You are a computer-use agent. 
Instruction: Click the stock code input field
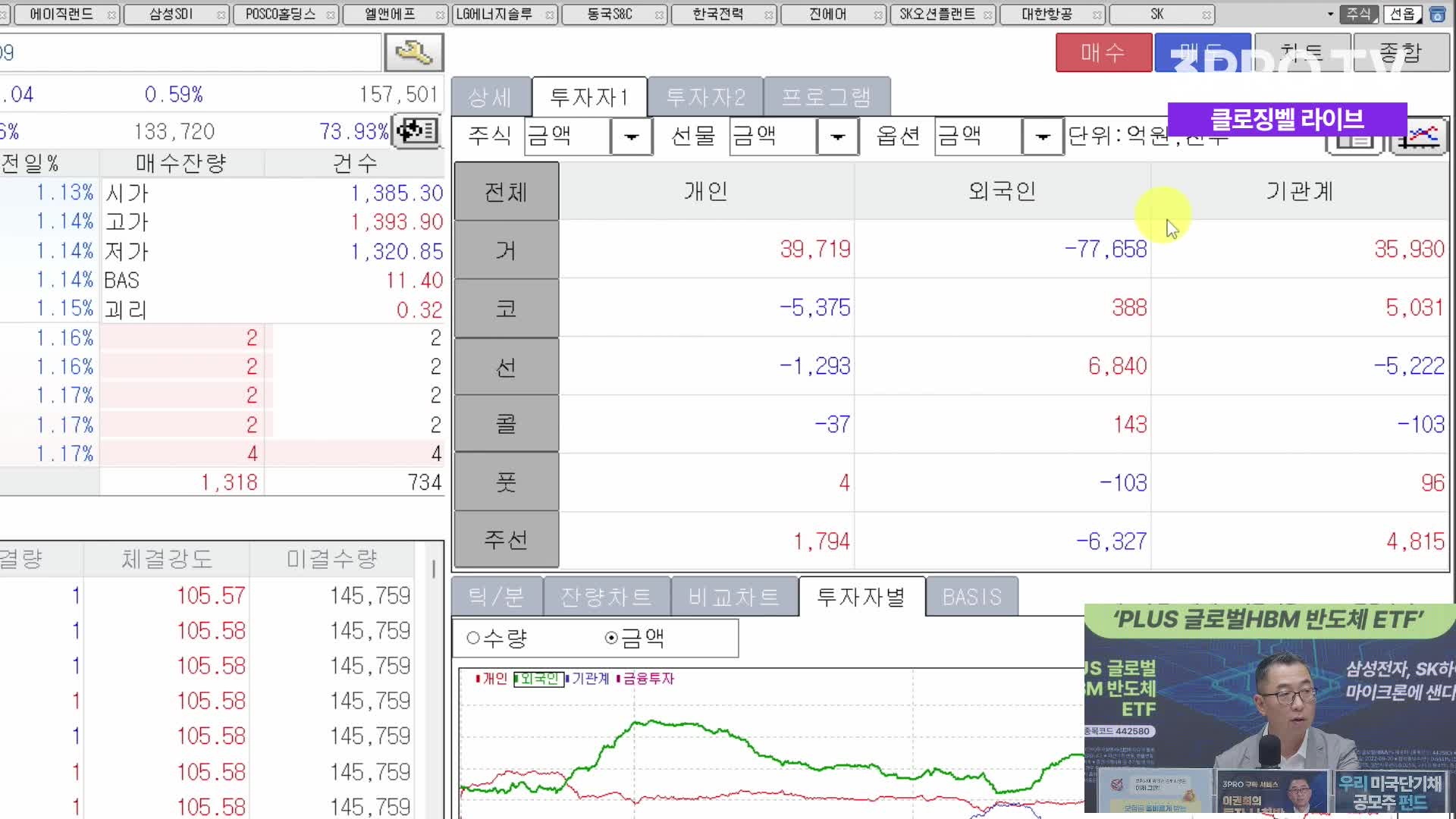pos(190,52)
